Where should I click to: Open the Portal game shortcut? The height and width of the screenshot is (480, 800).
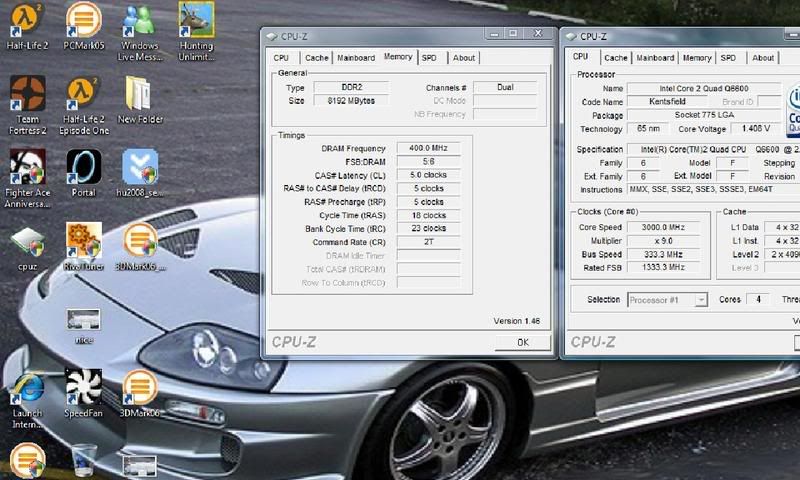click(x=84, y=173)
